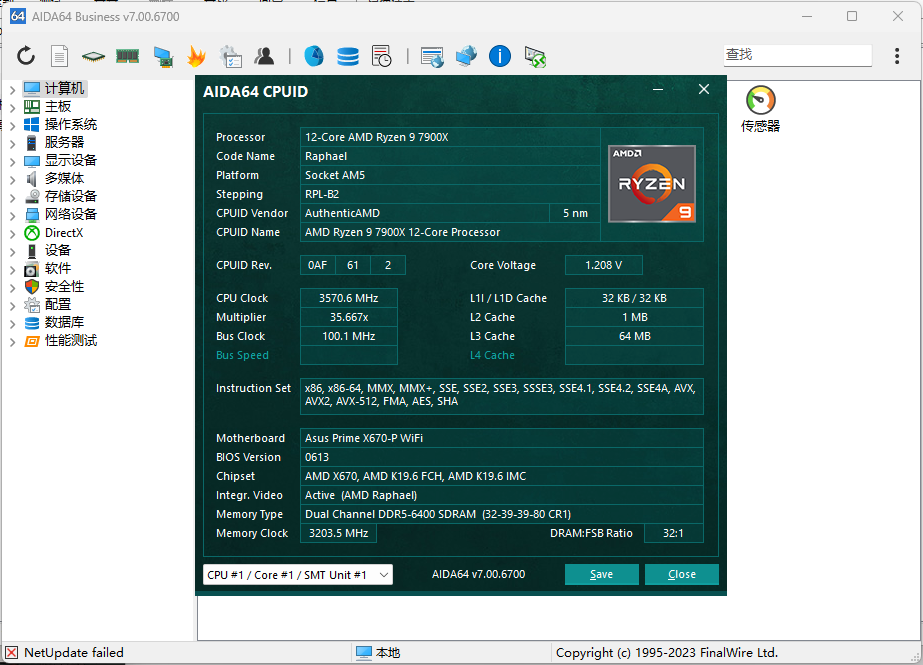Open the three-dot options menu

(x=897, y=56)
